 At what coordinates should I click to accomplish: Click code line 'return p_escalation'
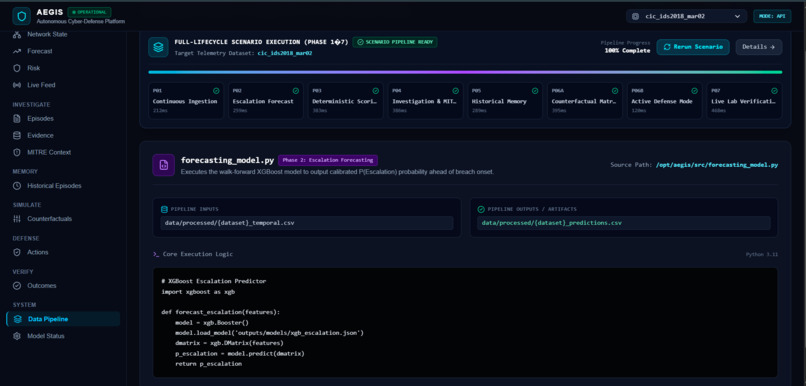click(x=208, y=364)
